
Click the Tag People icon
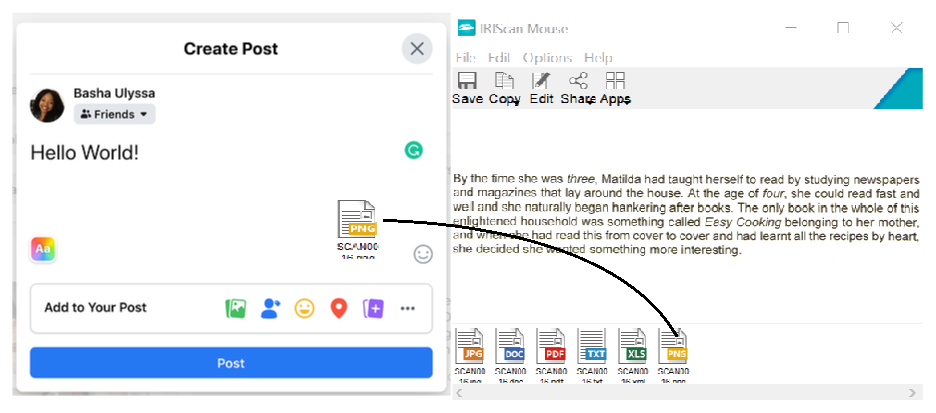click(x=270, y=309)
